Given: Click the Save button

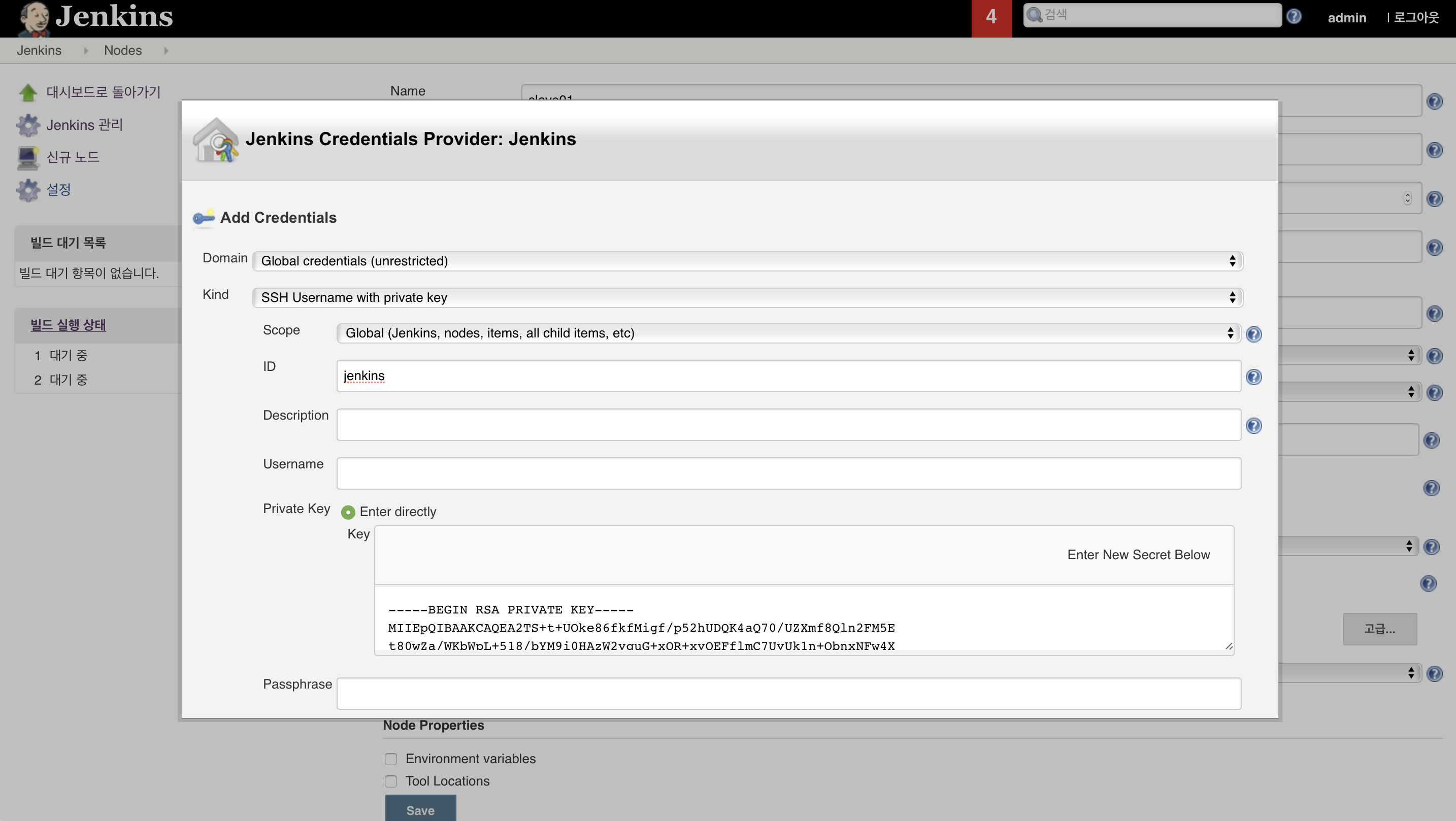Looking at the screenshot, I should [x=420, y=810].
